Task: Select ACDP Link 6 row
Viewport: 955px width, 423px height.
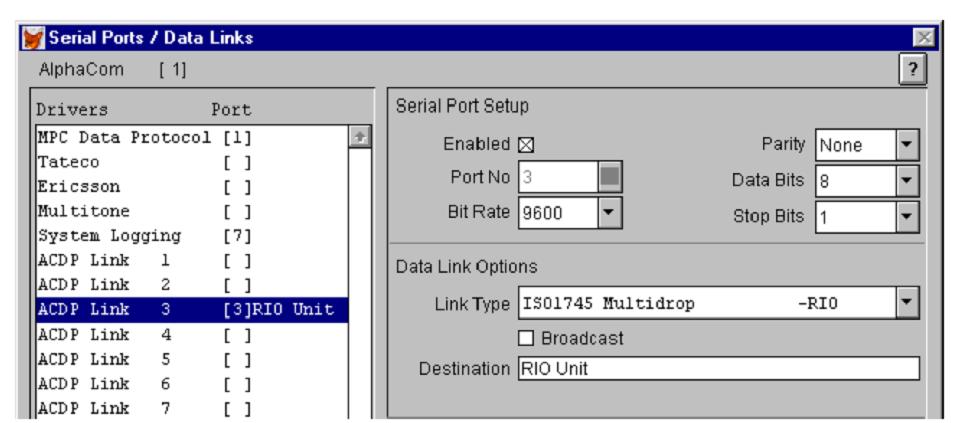Action: pos(192,384)
